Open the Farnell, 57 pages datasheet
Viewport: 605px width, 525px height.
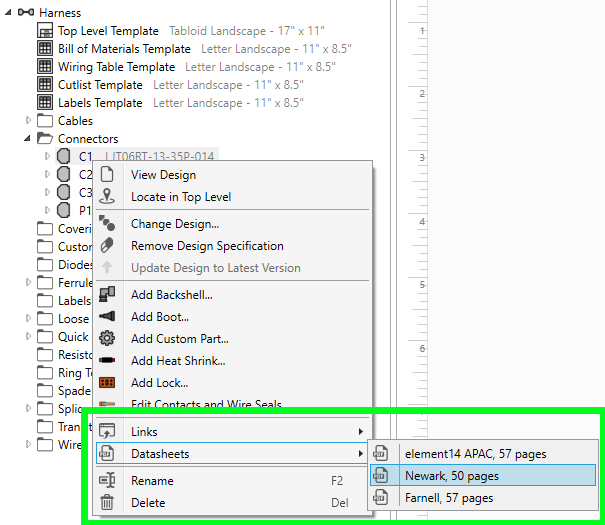pyautogui.click(x=483, y=498)
